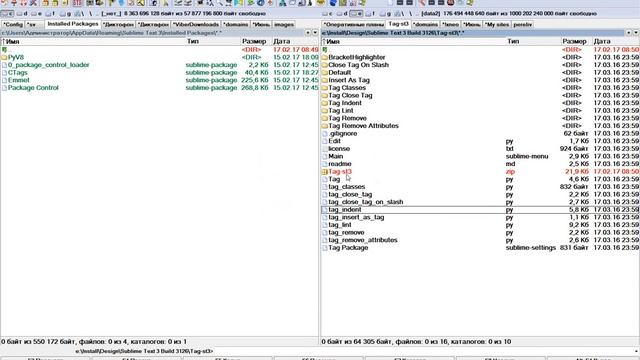Image resolution: width=640 pixels, height=360 pixels.
Task: Open directory hotlist star button in left panel
Action: coord(308,33)
